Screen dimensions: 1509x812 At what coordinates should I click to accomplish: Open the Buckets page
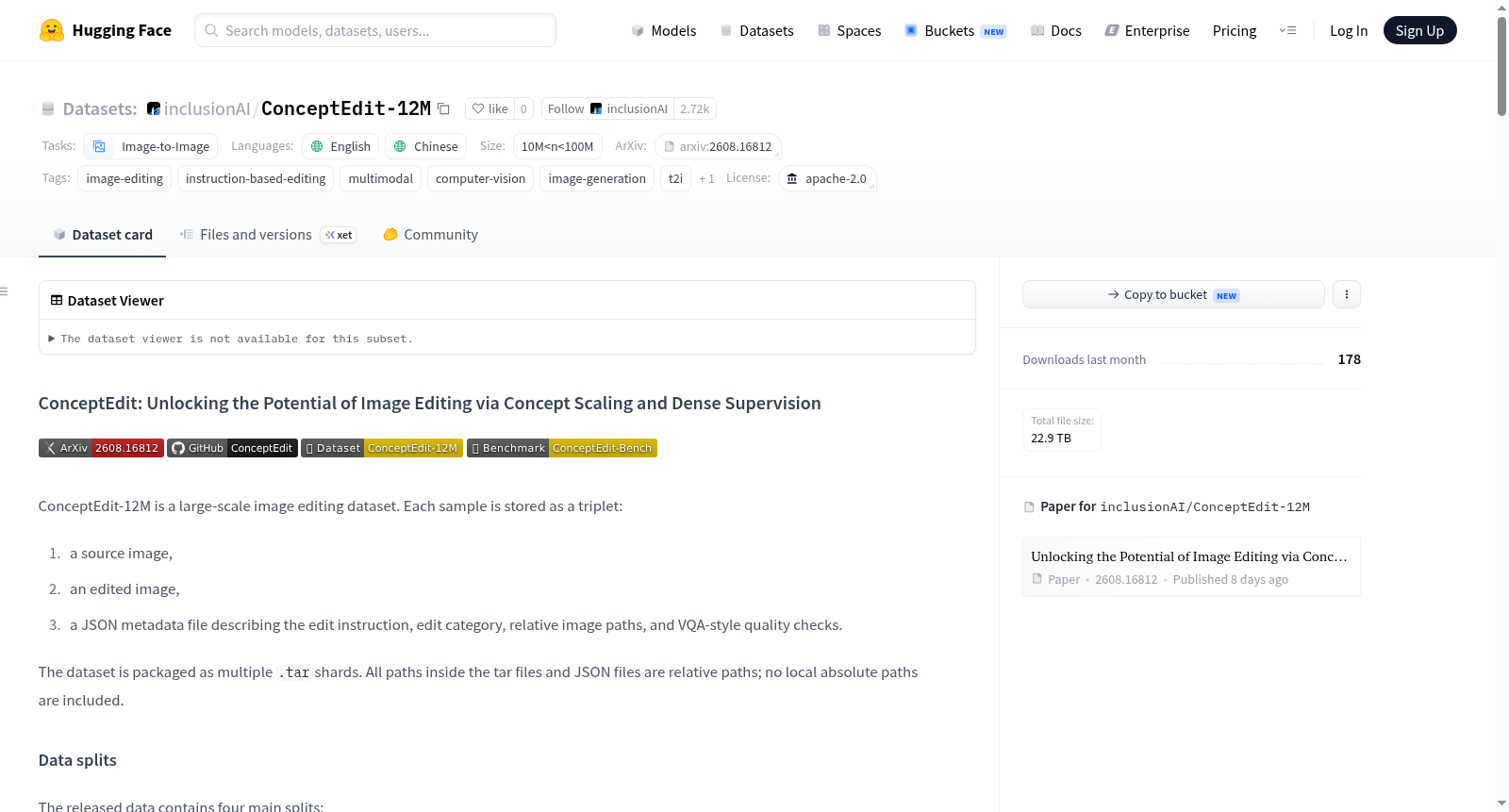click(x=955, y=30)
